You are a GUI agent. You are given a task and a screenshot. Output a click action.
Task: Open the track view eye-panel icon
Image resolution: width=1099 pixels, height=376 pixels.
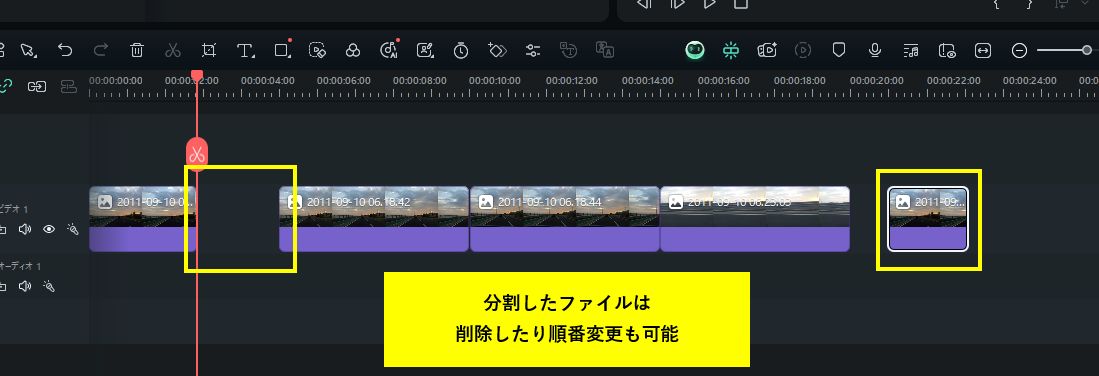[947, 50]
